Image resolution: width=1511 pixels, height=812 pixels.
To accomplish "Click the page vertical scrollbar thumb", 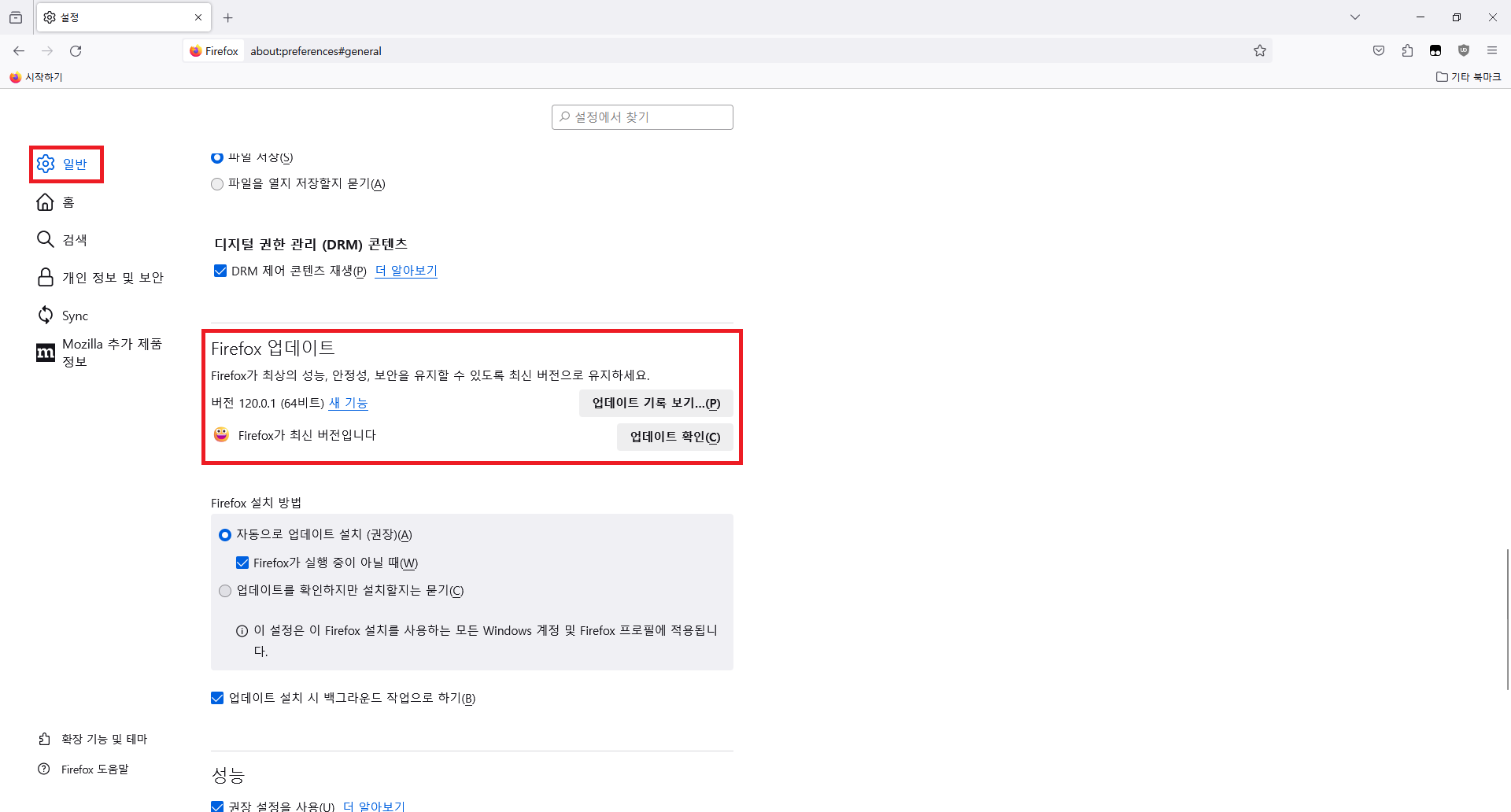I will (x=1508, y=619).
